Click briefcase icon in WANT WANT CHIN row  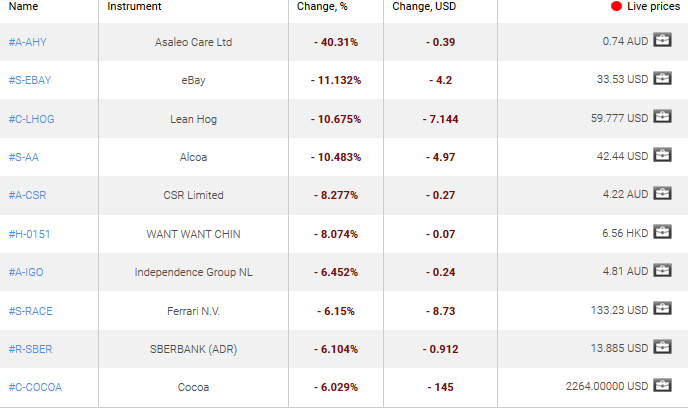(x=662, y=233)
